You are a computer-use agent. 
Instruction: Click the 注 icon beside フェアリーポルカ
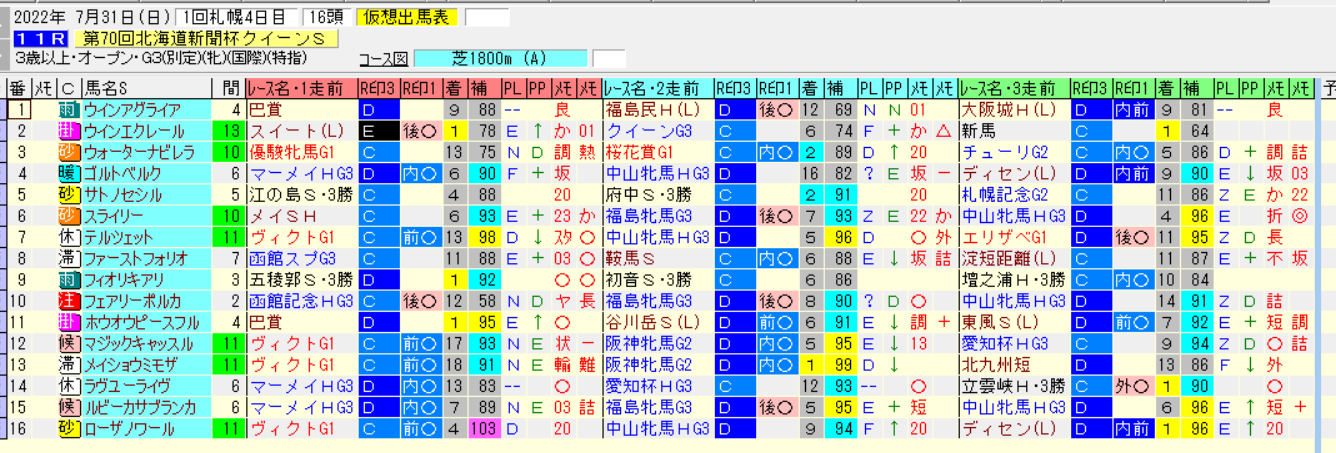69,301
